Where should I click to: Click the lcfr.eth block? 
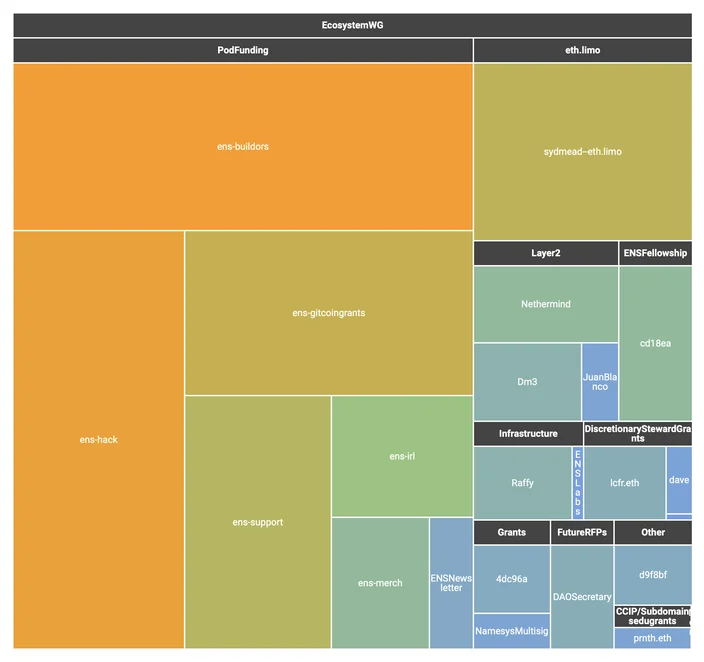(x=625, y=483)
